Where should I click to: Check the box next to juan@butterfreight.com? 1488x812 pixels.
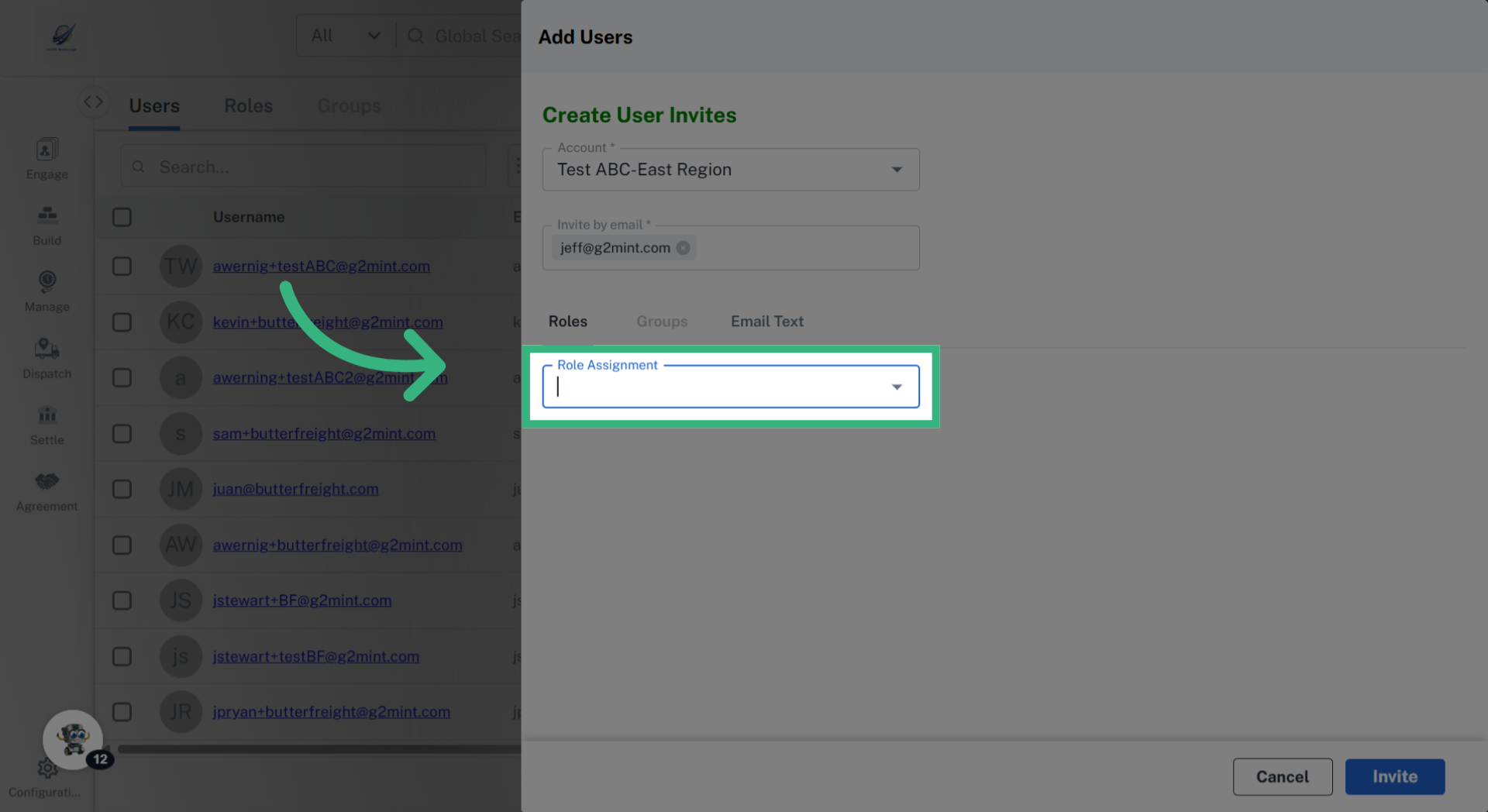point(122,489)
